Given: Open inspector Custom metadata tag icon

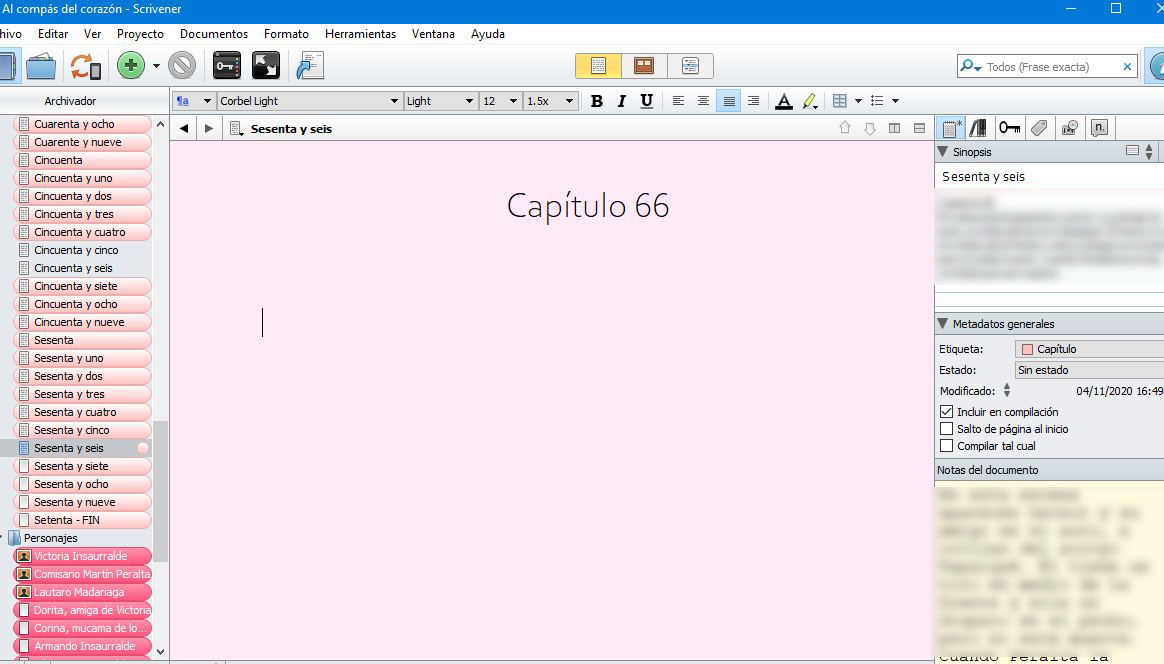Looking at the screenshot, I should coord(1039,128).
